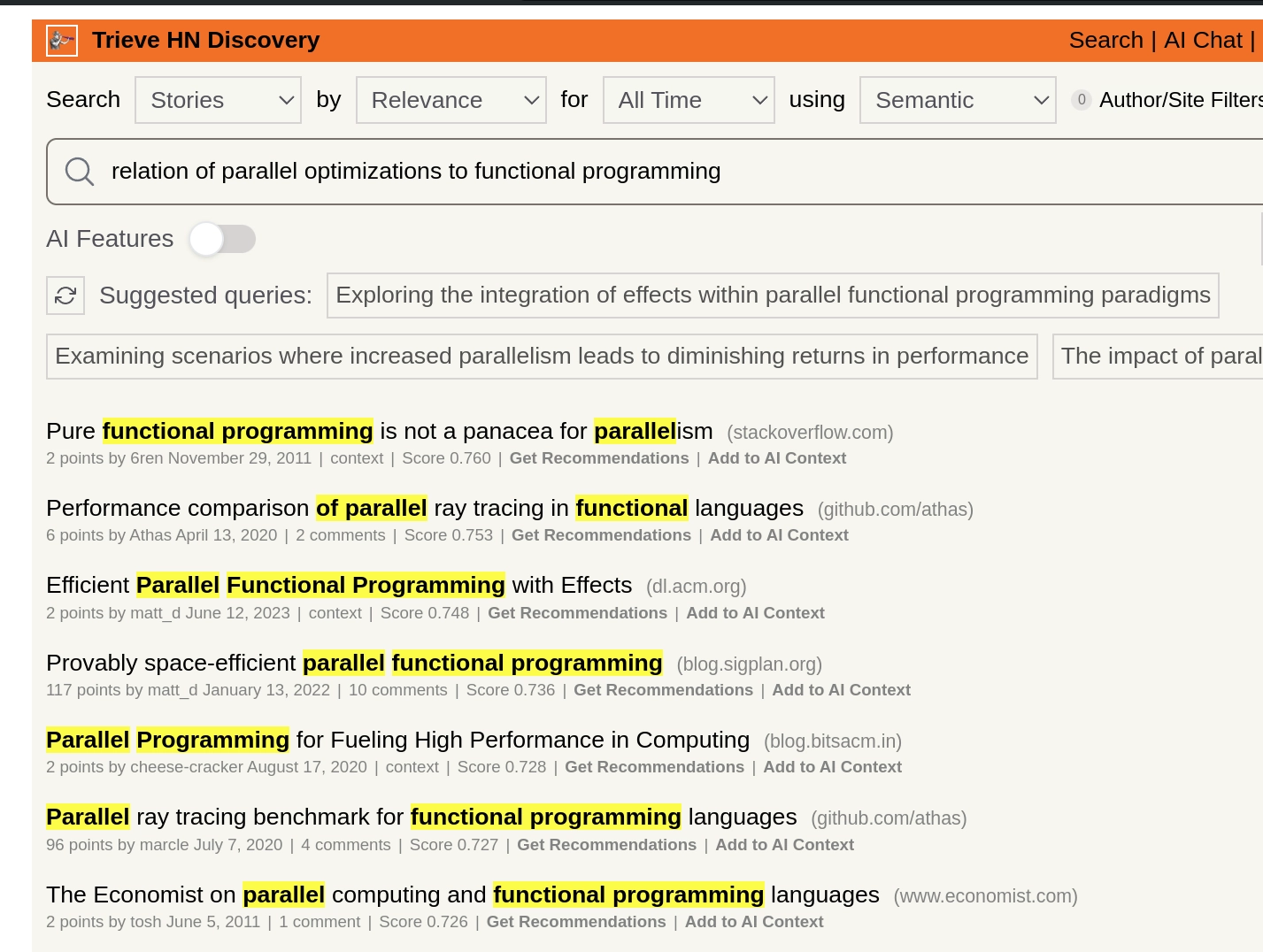Open '10 comments' on sigplan story
Image resolution: width=1263 pixels, height=952 pixels.
[398, 690]
